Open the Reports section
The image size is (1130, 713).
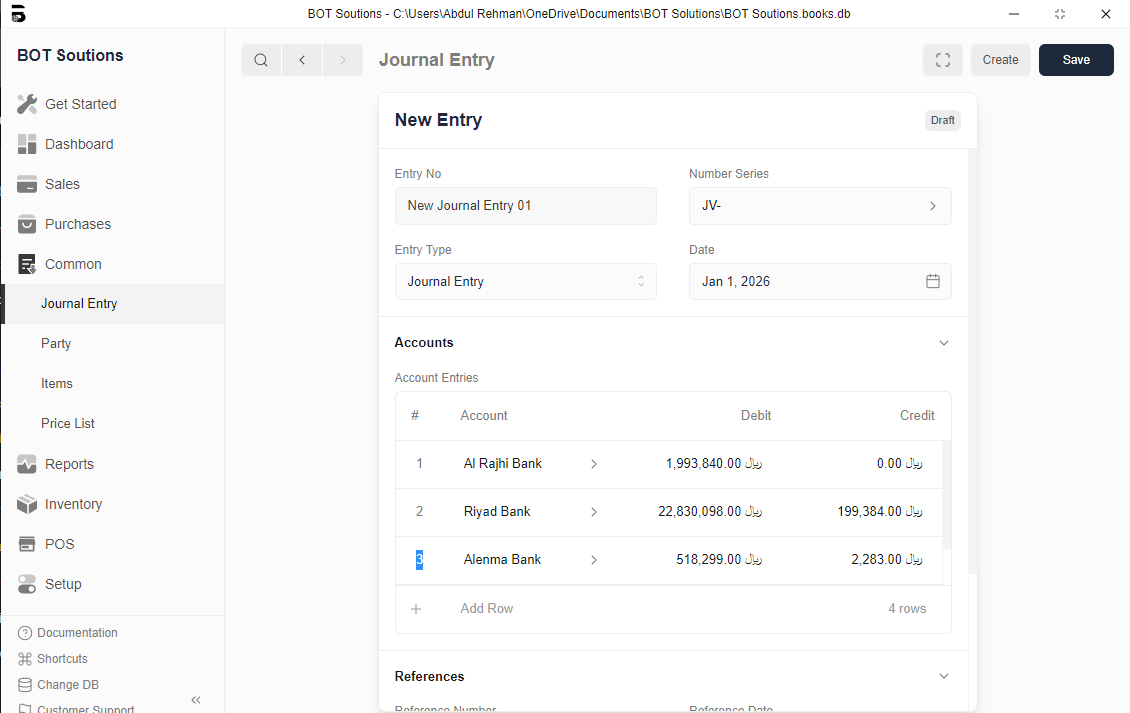coord(69,464)
